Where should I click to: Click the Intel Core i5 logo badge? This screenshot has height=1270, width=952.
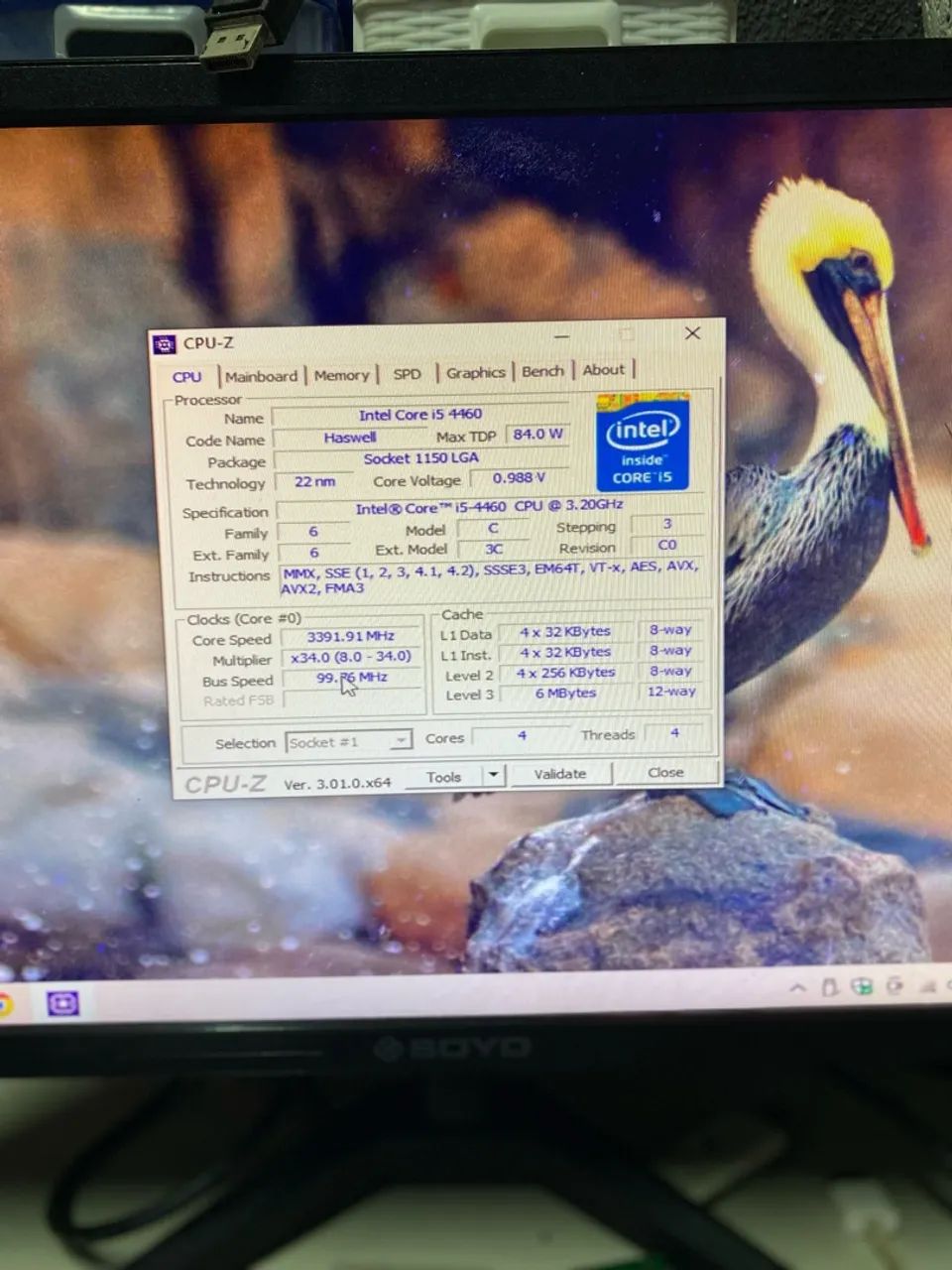[x=643, y=442]
